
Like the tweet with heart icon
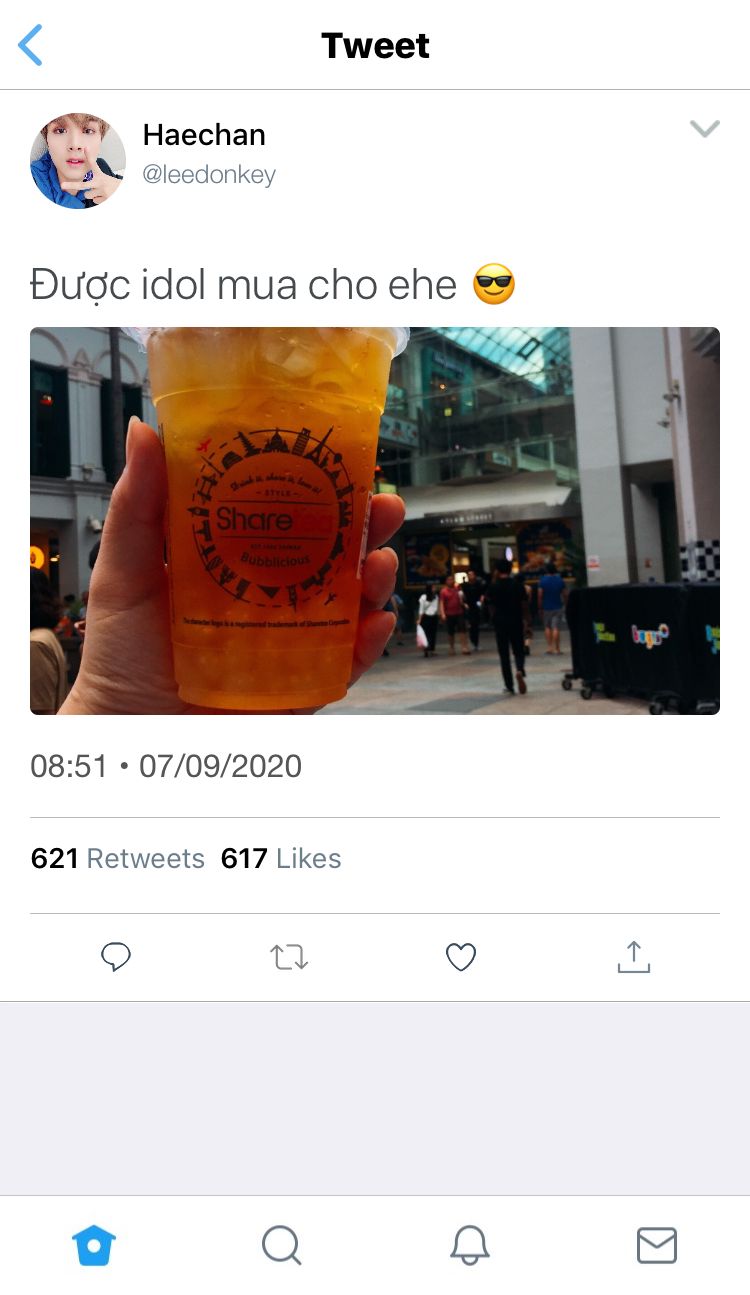(461, 957)
